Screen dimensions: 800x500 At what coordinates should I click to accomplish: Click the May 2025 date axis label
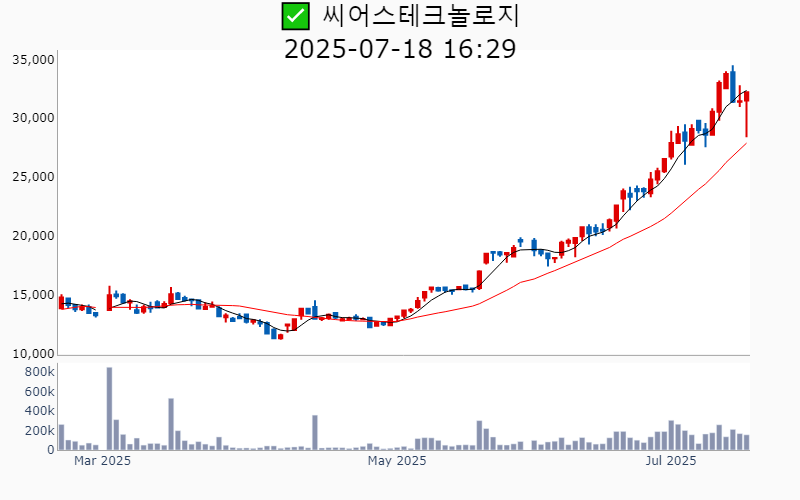[397, 461]
